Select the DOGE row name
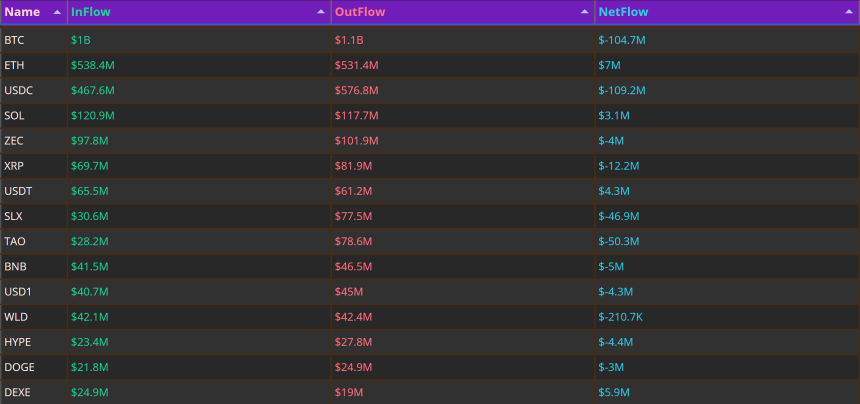Viewport: 860px width, 404px height. (19, 367)
